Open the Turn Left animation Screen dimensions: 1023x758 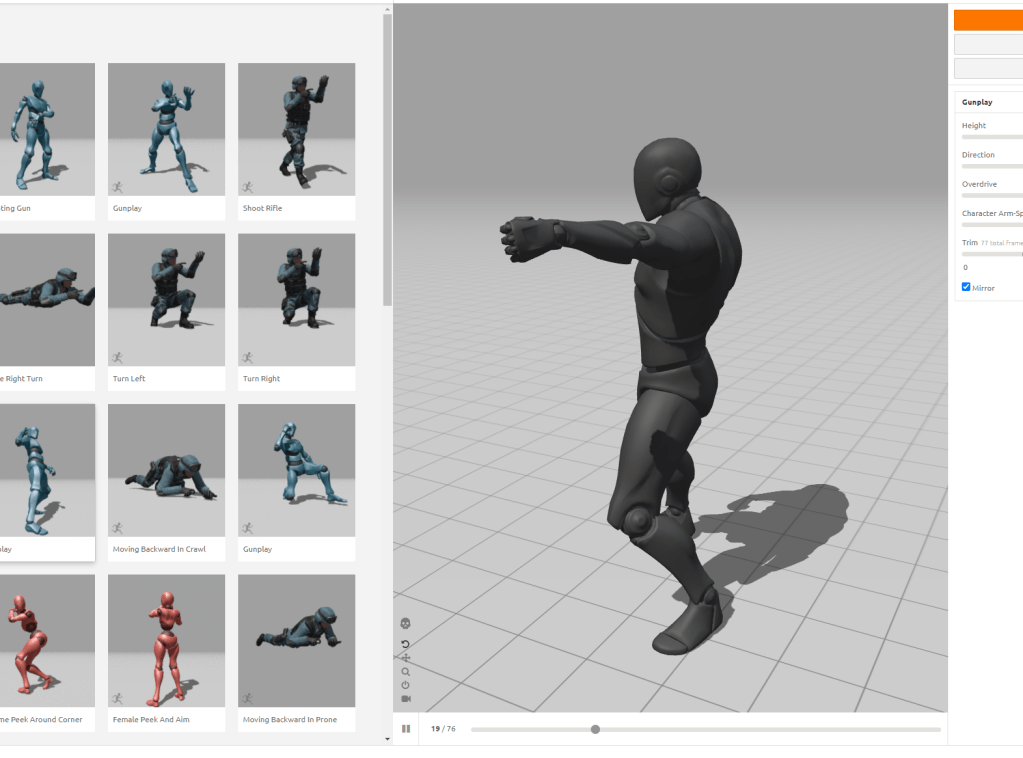click(166, 299)
